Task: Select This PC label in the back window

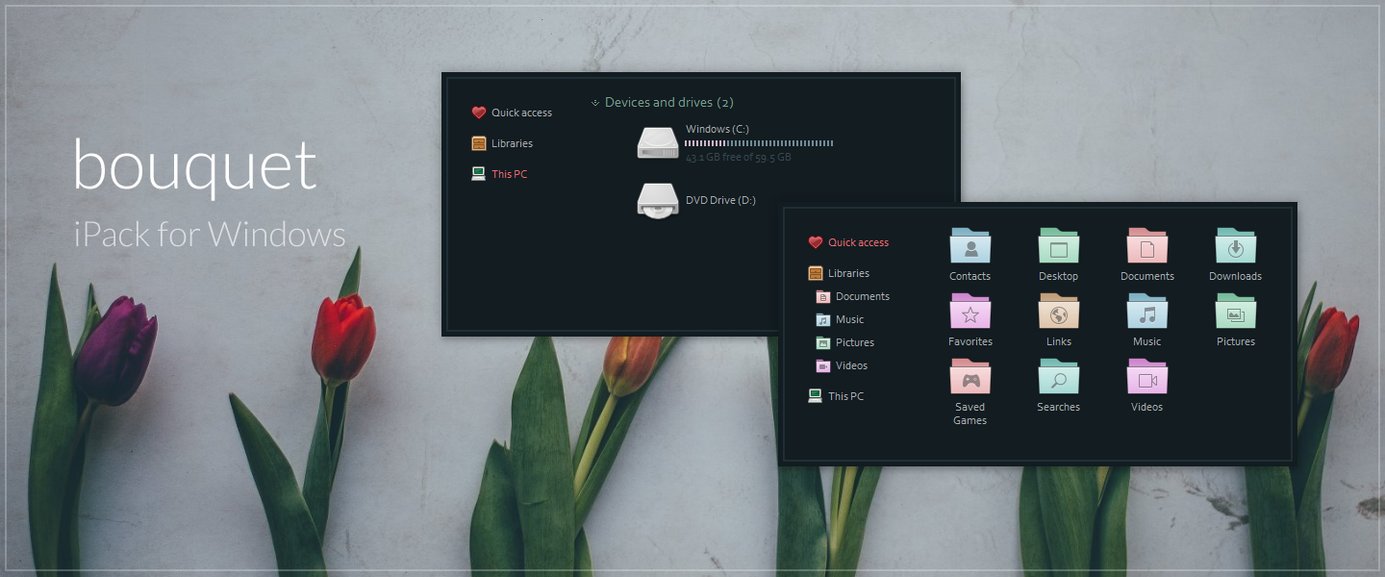Action: click(x=509, y=174)
